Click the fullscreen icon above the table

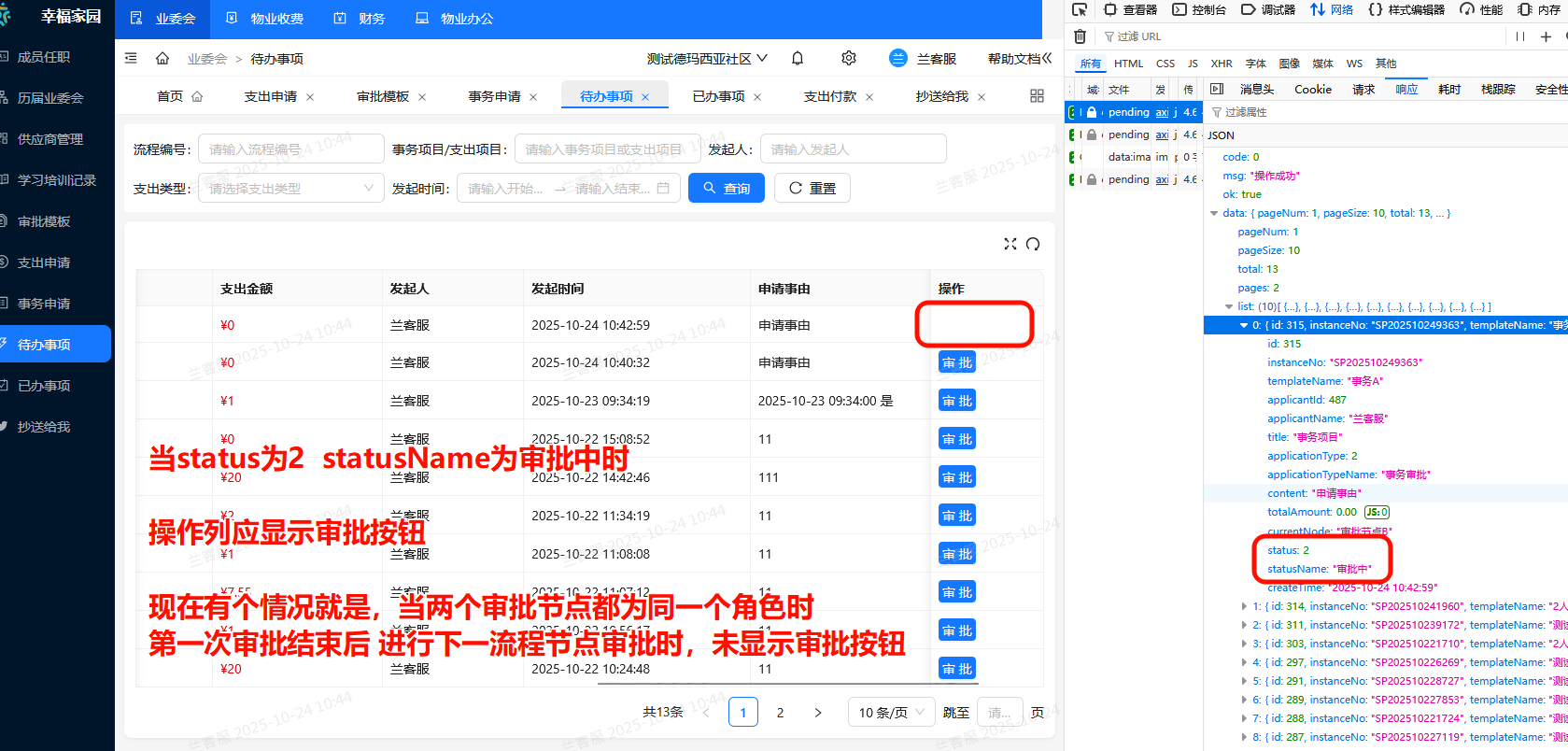(x=1010, y=244)
